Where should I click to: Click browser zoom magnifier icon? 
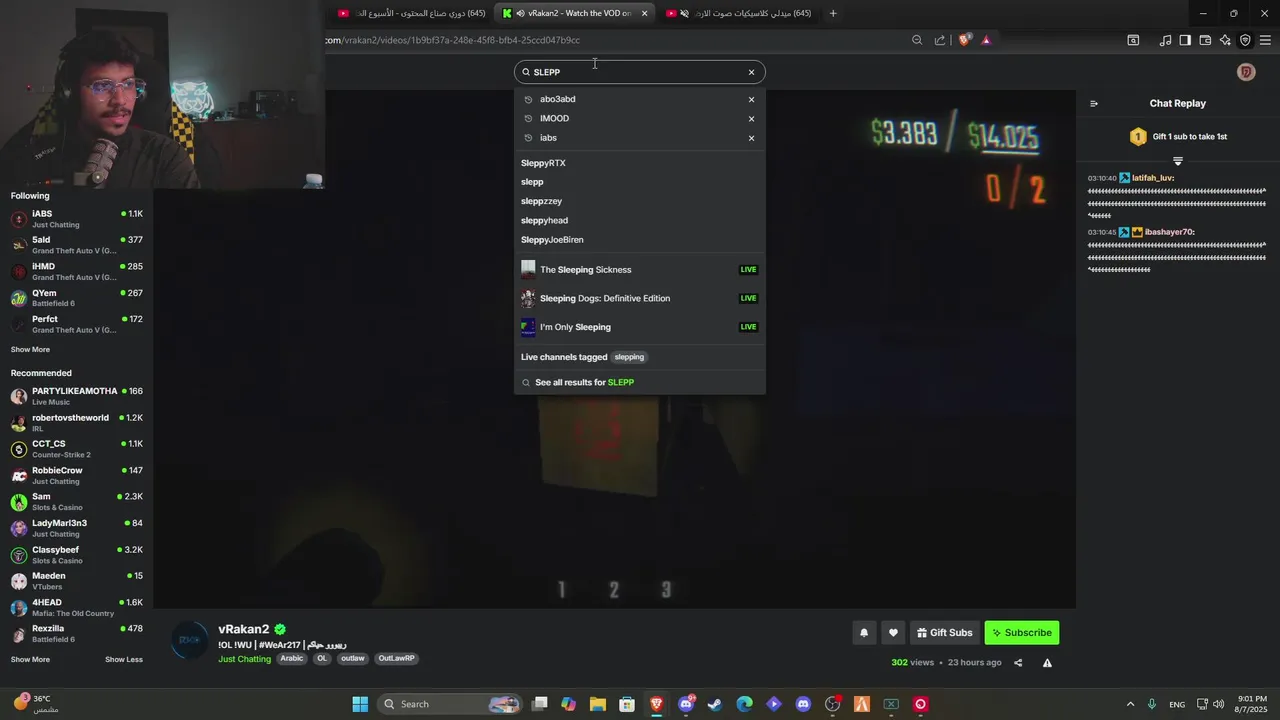[x=917, y=40]
